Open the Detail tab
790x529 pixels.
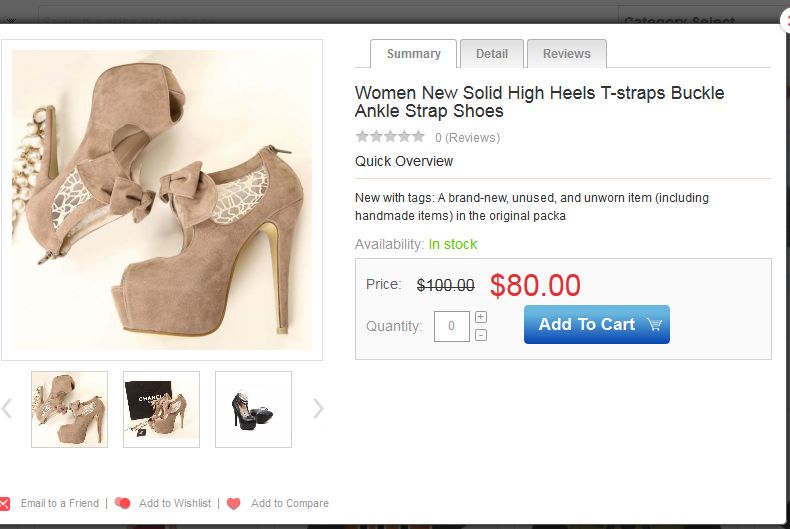pos(491,54)
